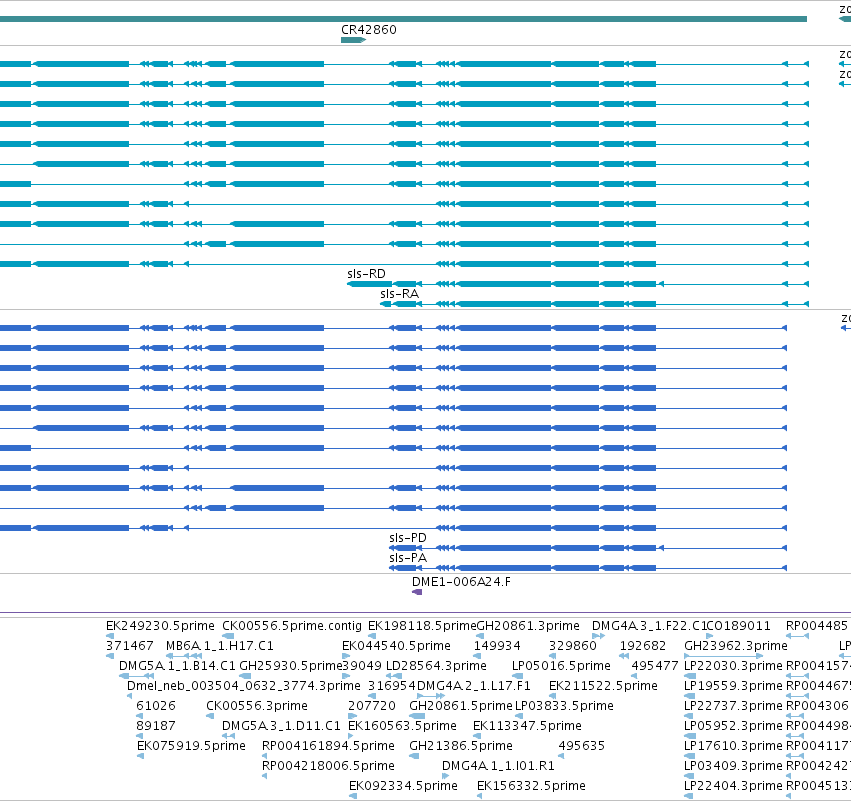Select the sls-PD protein label
The height and width of the screenshot is (801, 851).
408,538
